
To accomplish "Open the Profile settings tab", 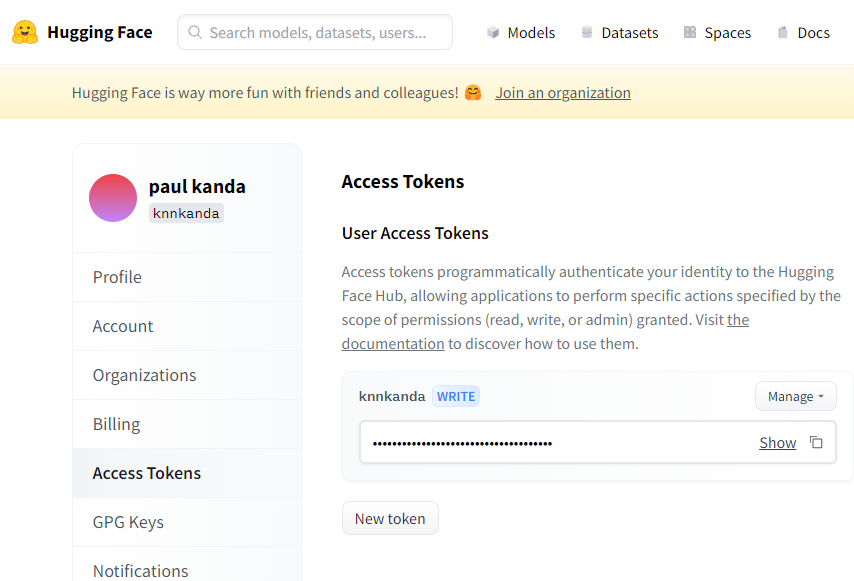I will [x=117, y=277].
